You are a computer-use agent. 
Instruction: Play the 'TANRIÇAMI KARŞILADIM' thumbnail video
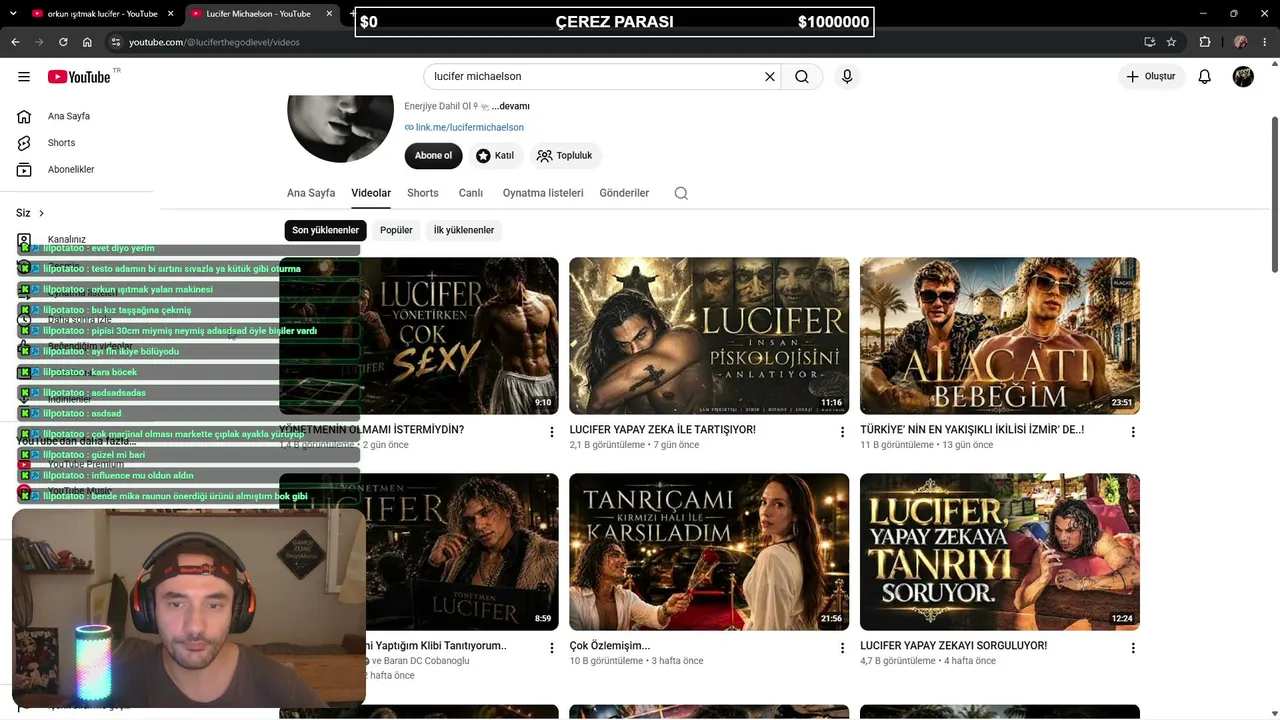[x=710, y=552]
